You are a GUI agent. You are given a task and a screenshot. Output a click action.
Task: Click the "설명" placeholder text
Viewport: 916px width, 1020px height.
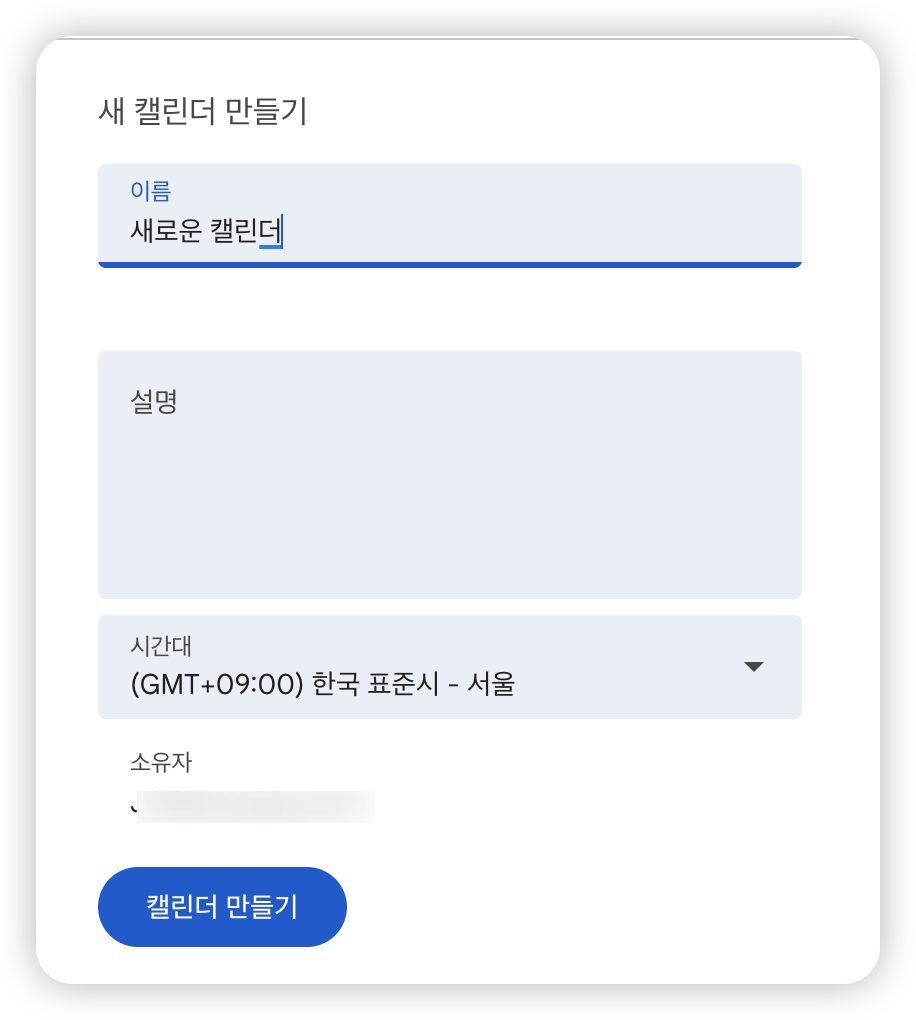(154, 402)
